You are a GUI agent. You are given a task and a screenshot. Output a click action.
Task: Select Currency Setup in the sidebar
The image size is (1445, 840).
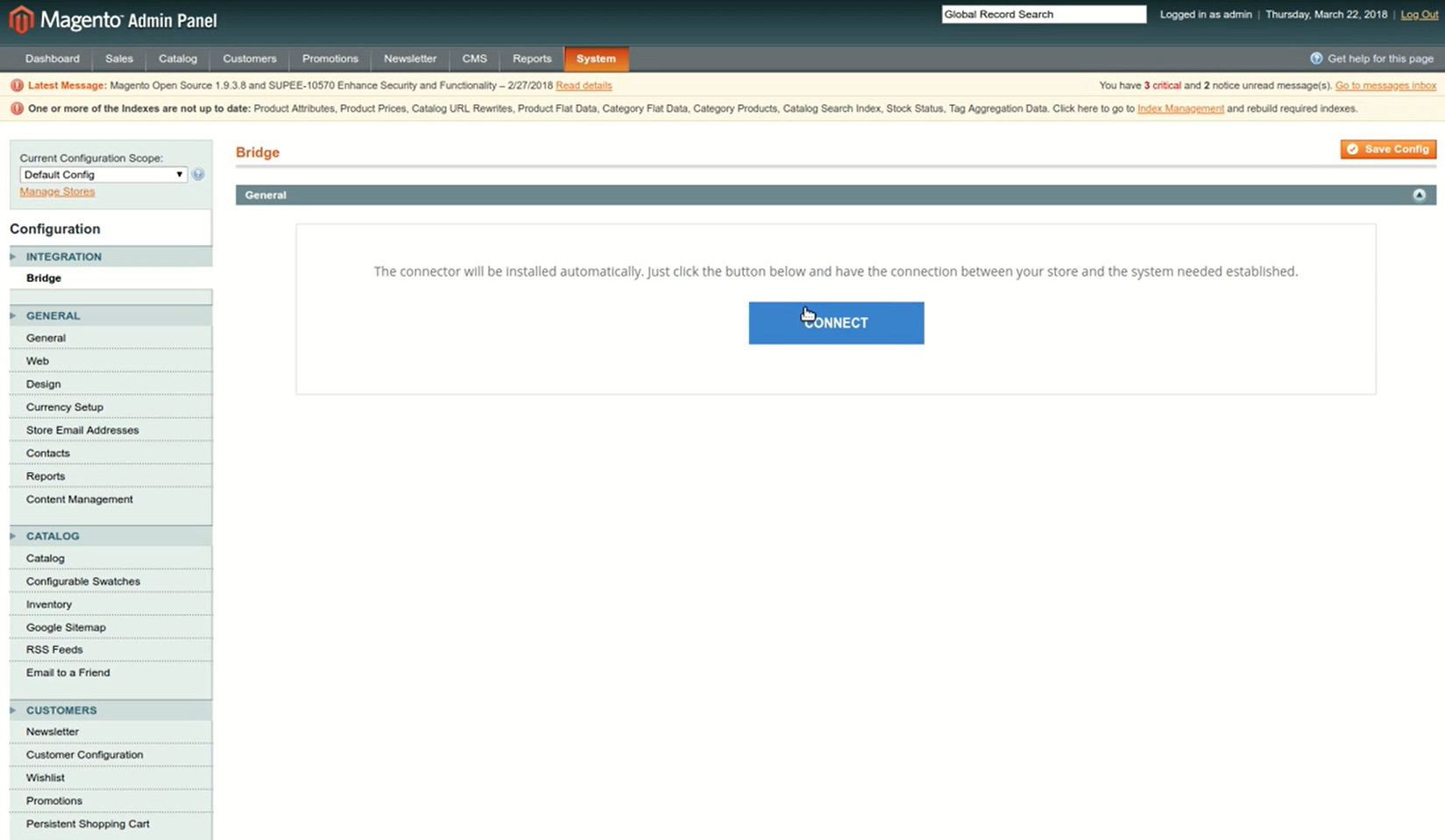[65, 407]
